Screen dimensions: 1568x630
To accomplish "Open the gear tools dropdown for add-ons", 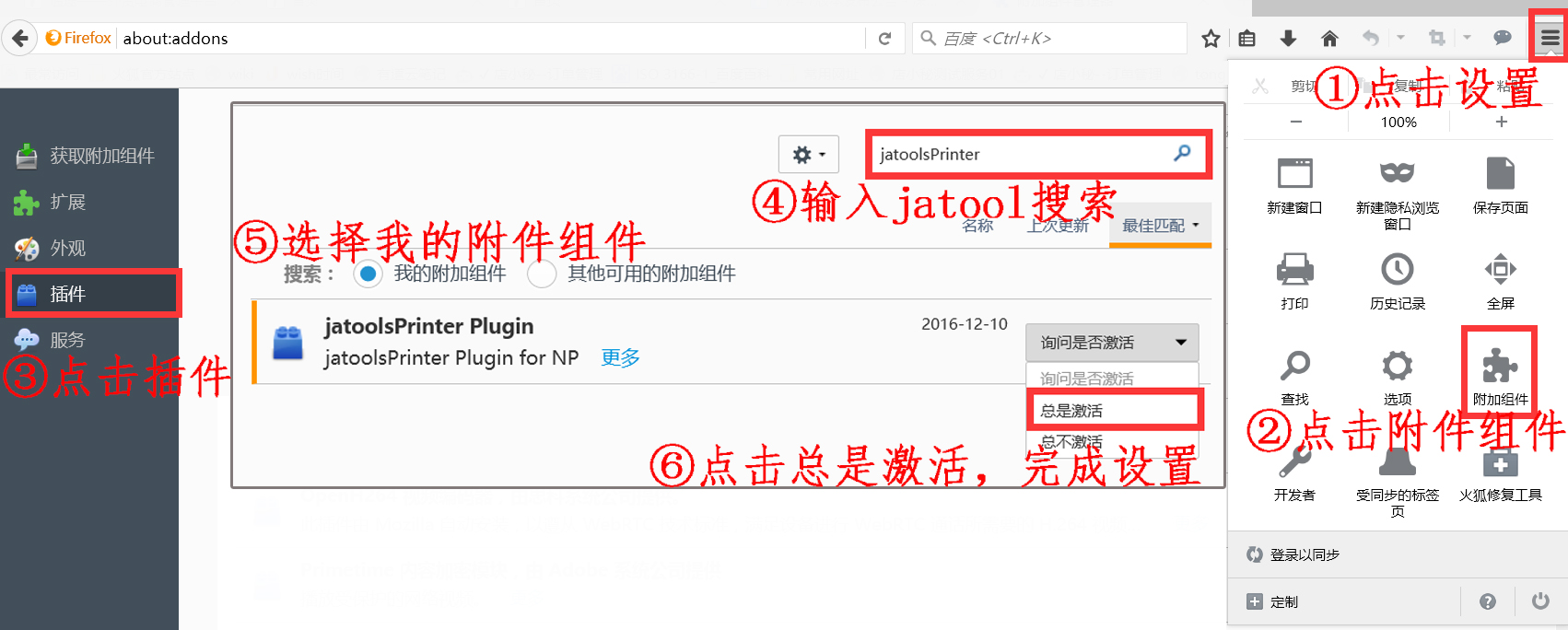I will pyautogui.click(x=809, y=155).
